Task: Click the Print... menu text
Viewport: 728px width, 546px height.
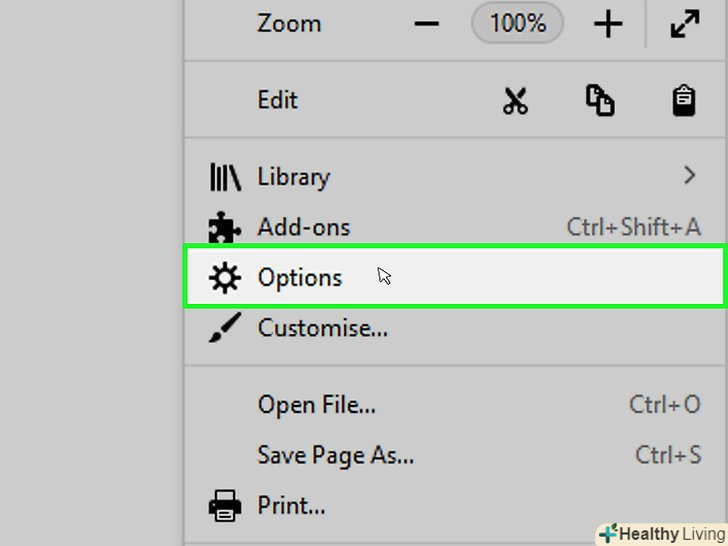Action: (x=292, y=505)
